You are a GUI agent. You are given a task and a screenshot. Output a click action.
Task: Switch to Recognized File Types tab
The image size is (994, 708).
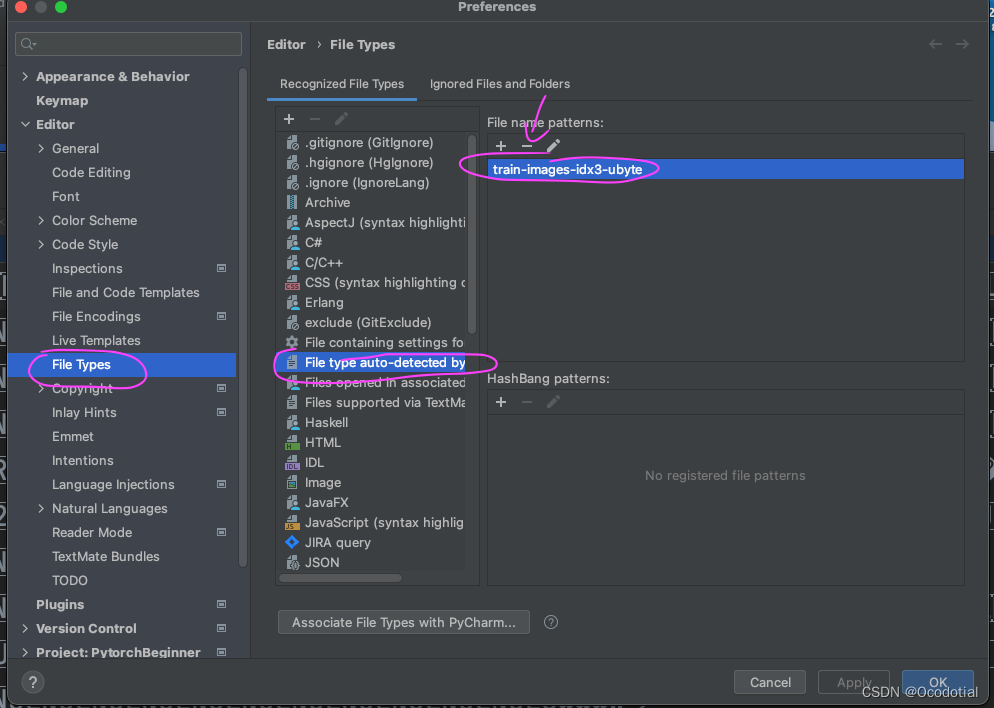click(x=341, y=84)
